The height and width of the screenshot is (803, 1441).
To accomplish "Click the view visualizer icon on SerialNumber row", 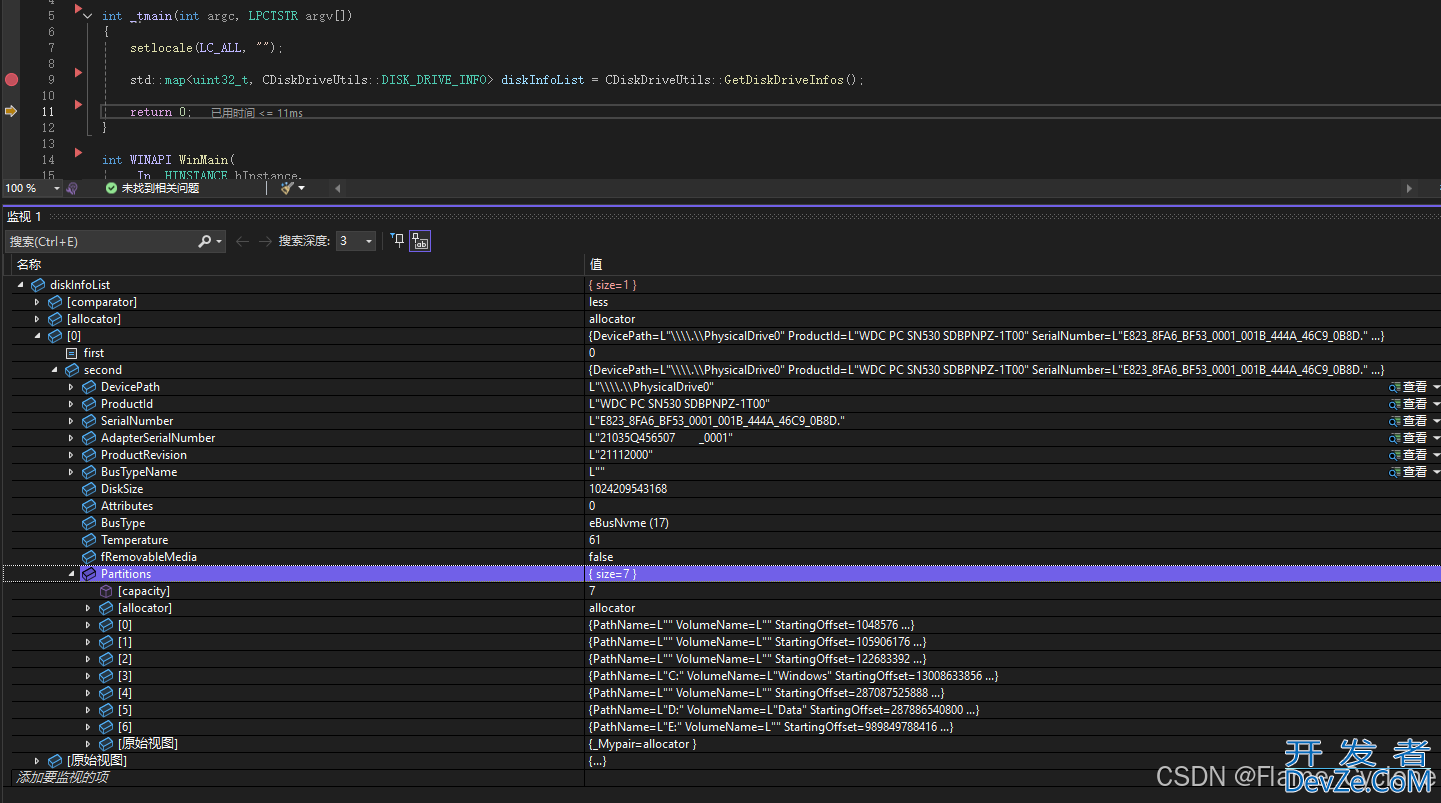I will tap(1394, 421).
